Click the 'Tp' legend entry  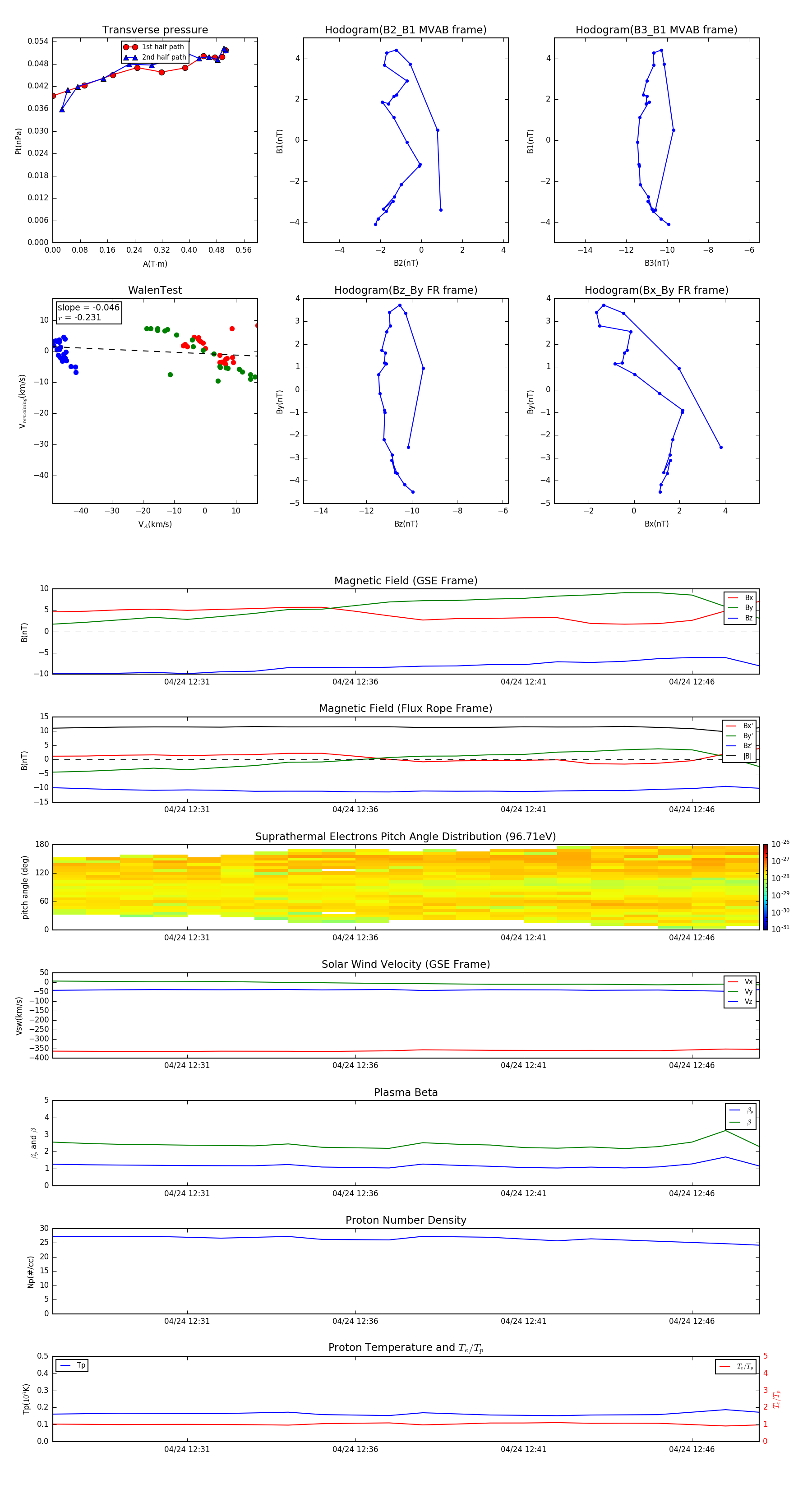click(72, 1366)
